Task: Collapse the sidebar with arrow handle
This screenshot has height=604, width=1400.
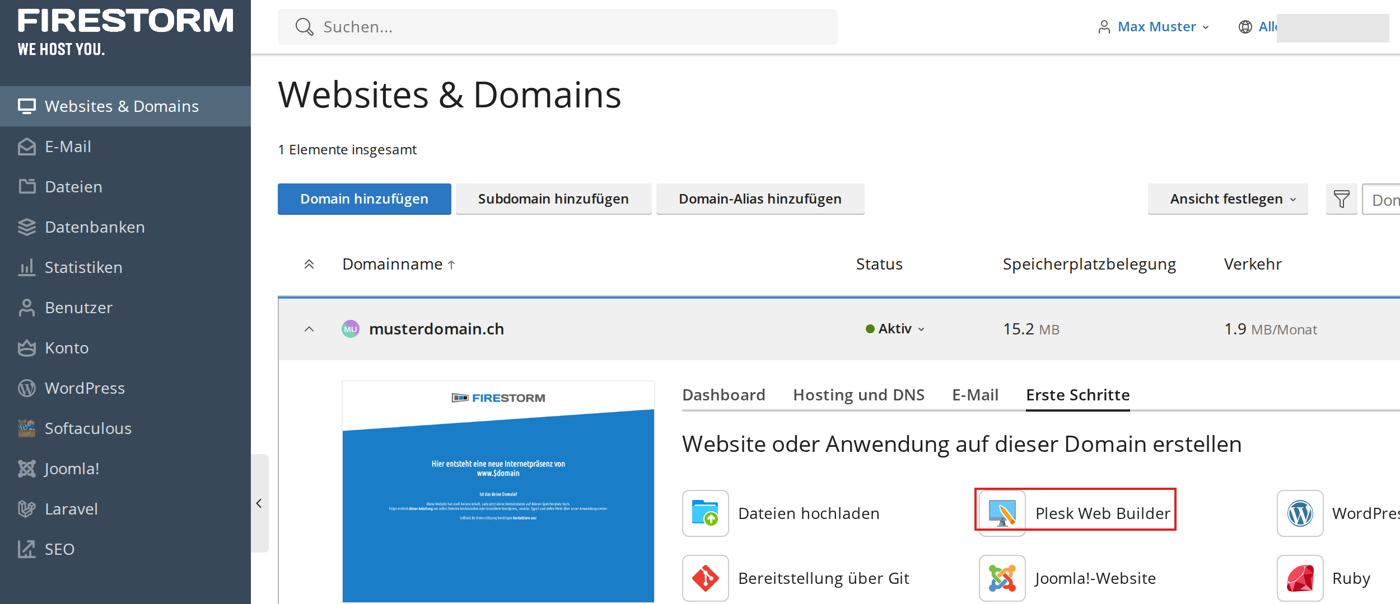Action: point(259,504)
